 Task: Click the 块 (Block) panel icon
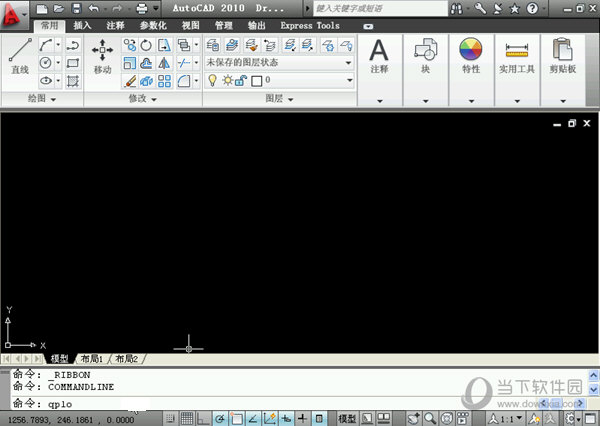click(424, 56)
